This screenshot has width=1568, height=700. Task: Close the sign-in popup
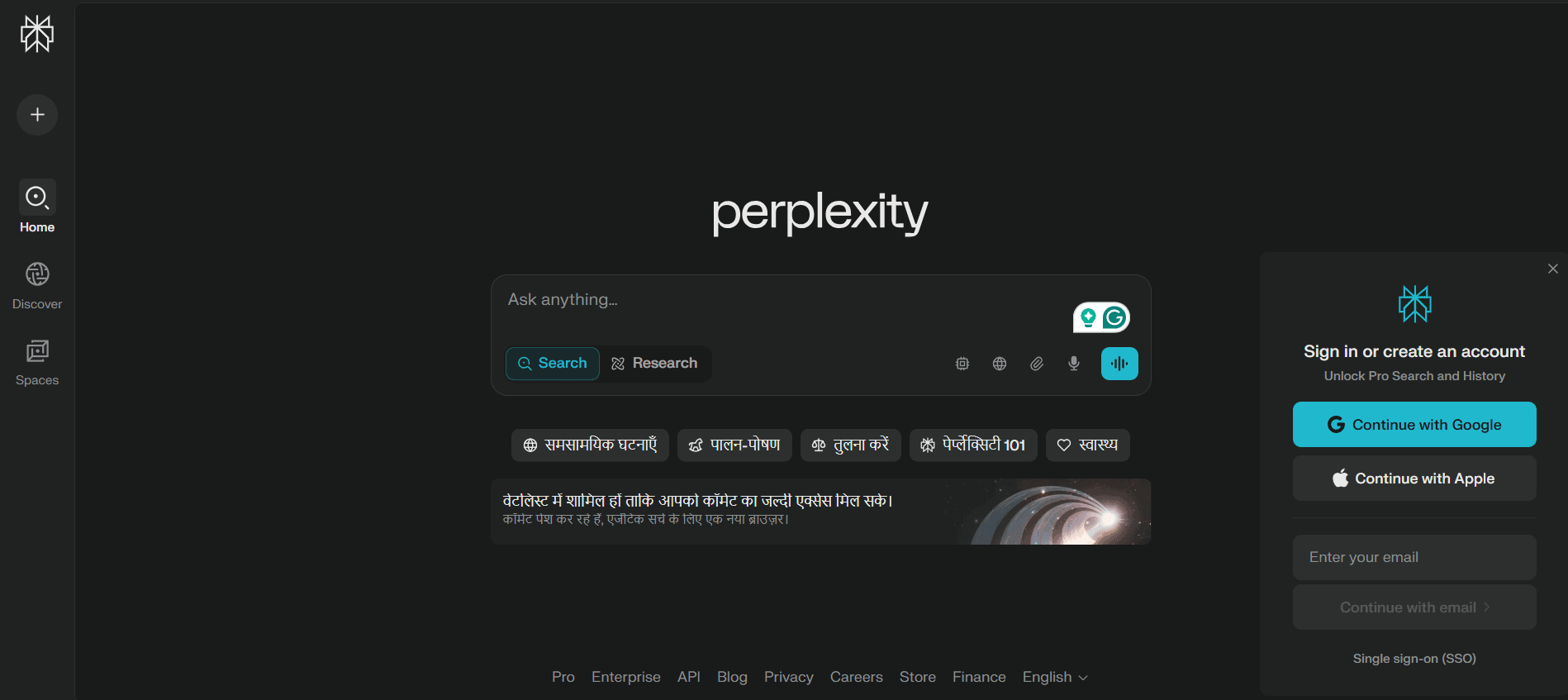pyautogui.click(x=1553, y=269)
